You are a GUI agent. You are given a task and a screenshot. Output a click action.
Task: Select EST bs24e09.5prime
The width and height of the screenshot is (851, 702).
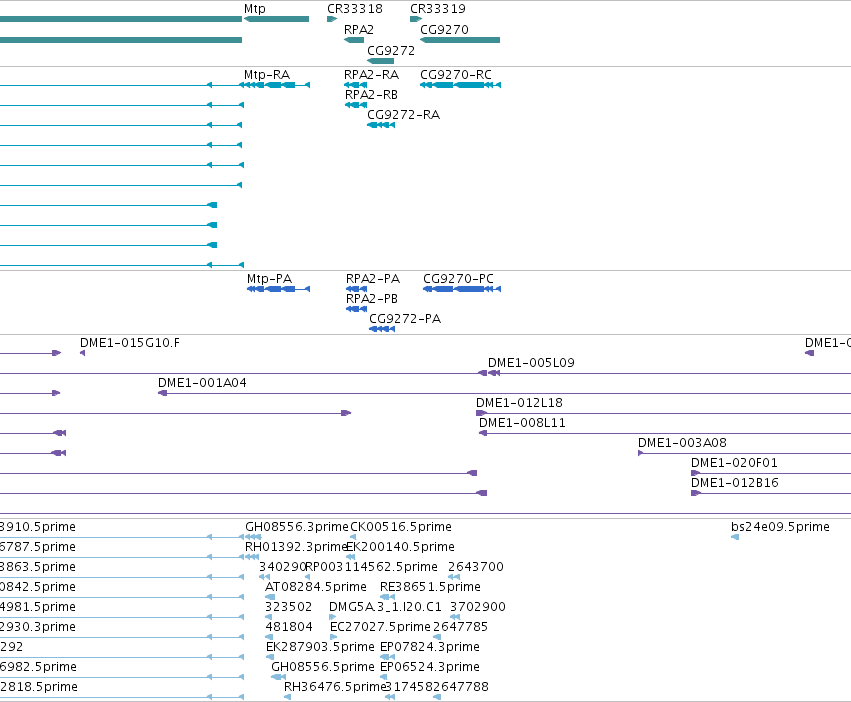780,527
